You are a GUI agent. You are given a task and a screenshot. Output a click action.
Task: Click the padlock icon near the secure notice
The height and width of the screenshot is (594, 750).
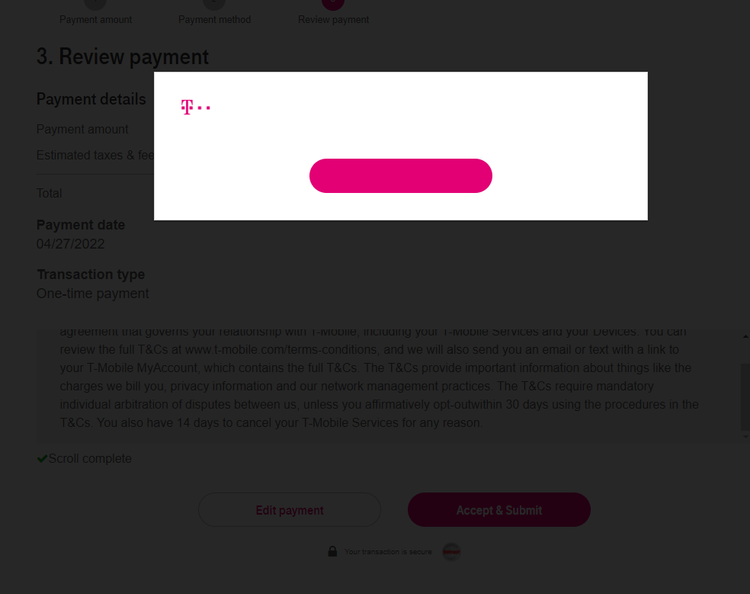tap(332, 551)
